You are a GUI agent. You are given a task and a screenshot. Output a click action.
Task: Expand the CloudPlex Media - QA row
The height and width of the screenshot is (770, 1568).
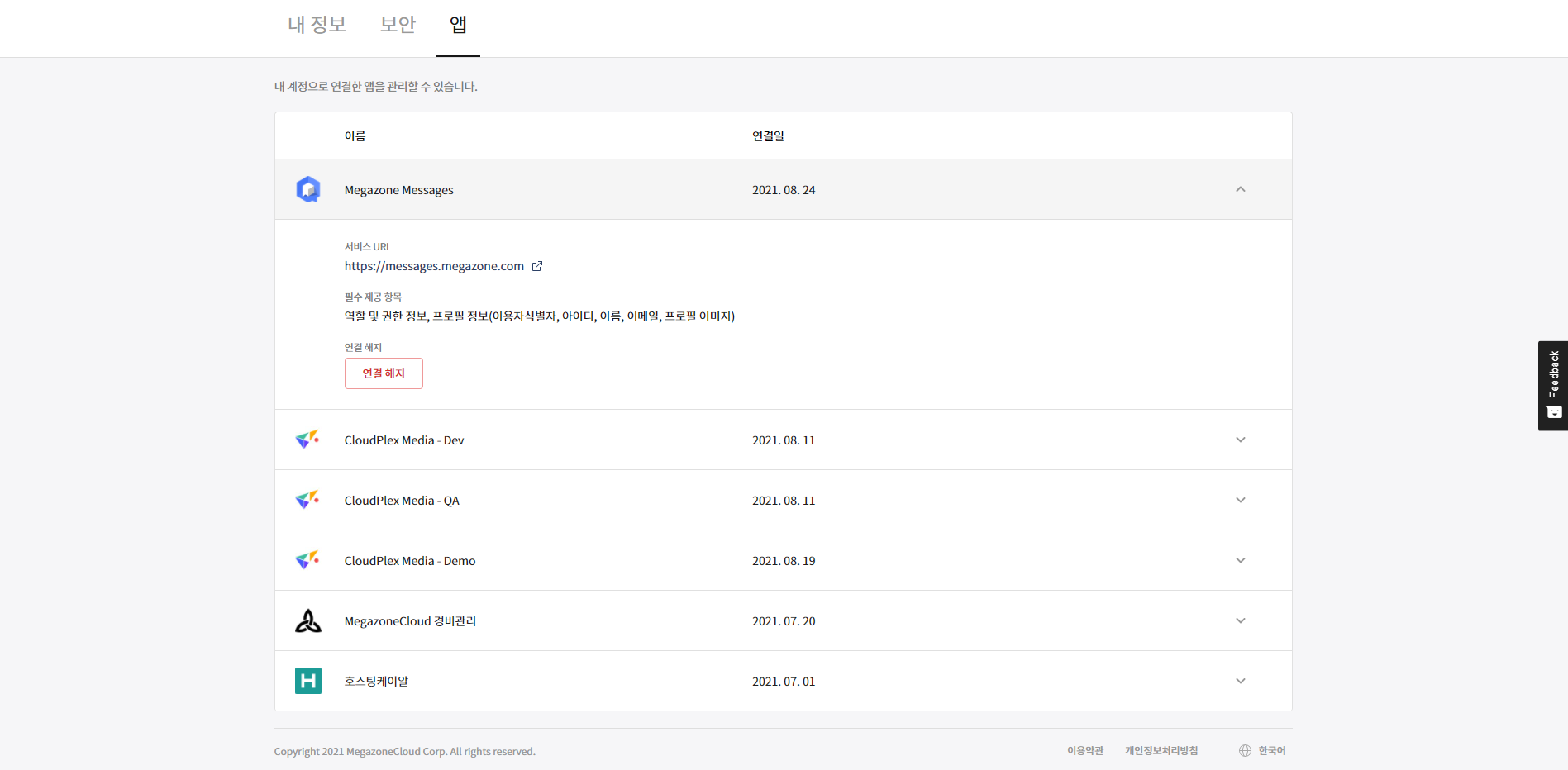(x=1240, y=500)
